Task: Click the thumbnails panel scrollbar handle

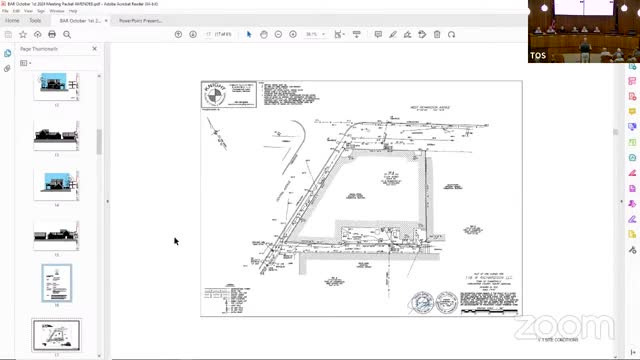Action: [99, 142]
